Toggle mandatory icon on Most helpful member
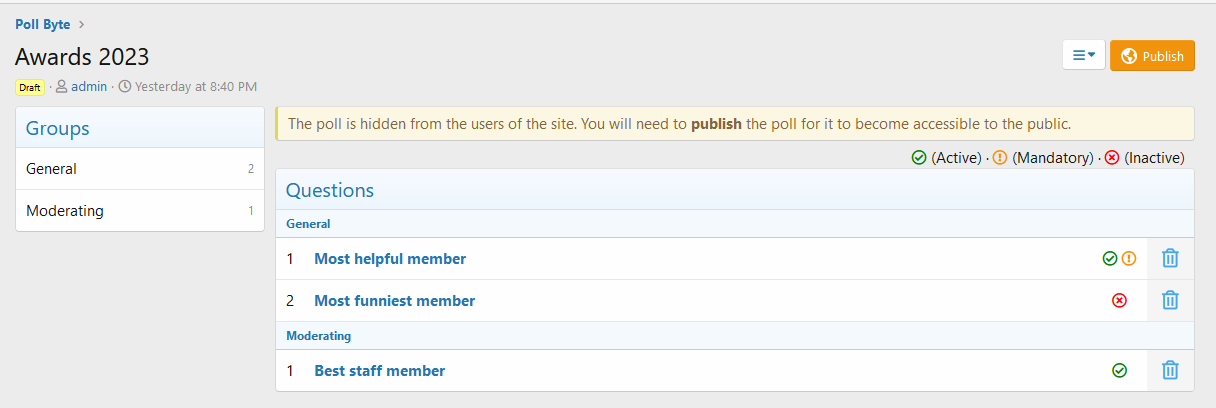The width and height of the screenshot is (1216, 408). tap(1129, 258)
